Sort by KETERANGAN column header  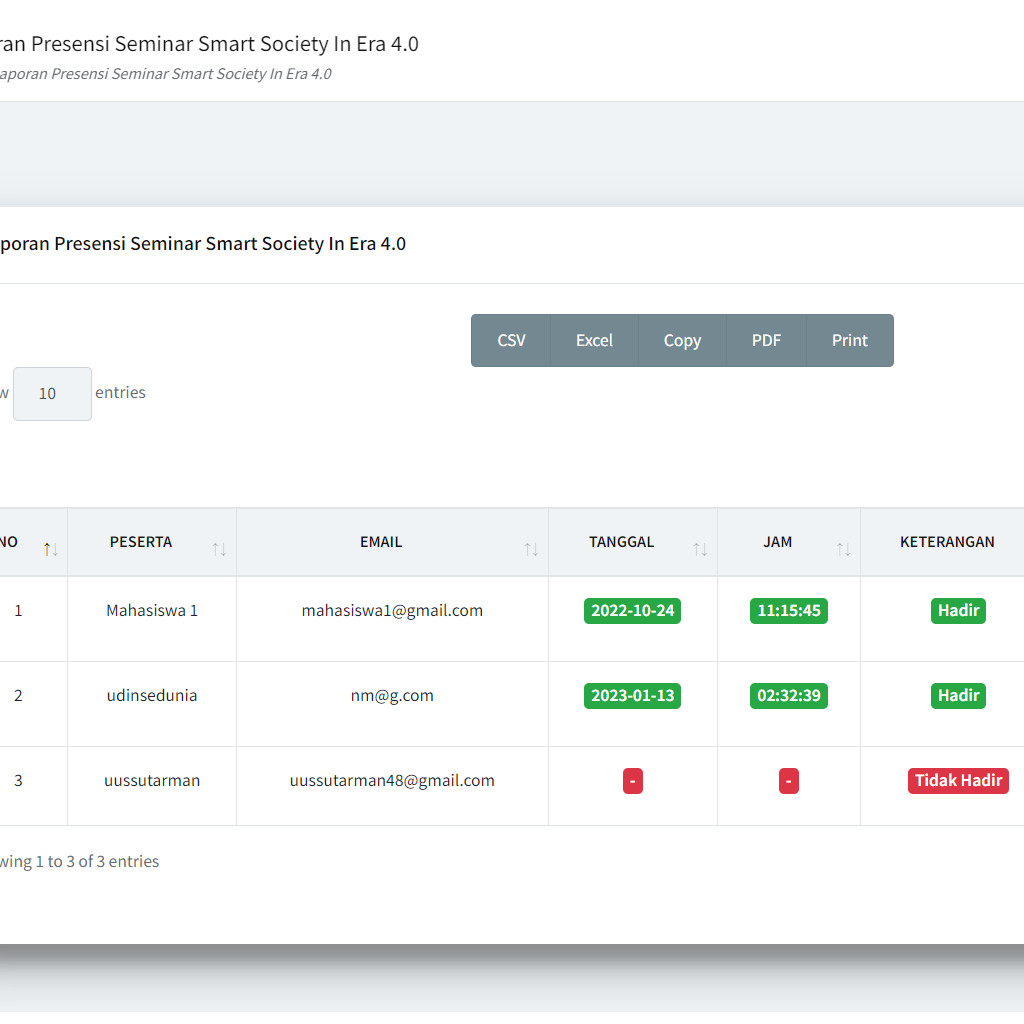946,542
